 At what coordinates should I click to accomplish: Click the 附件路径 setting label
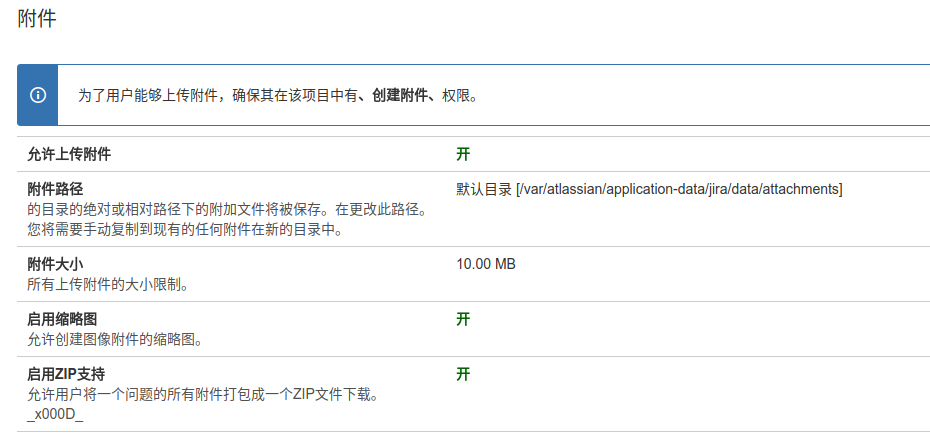coord(55,189)
